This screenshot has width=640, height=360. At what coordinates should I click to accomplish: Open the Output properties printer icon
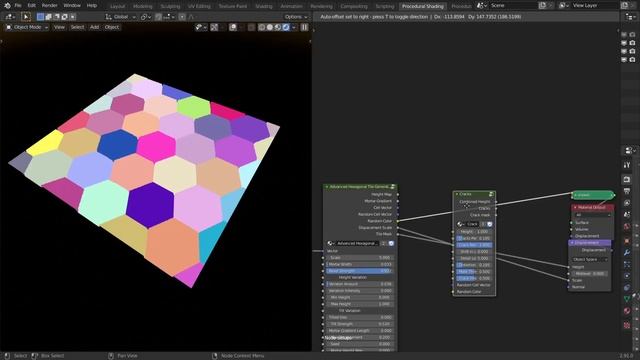click(627, 191)
